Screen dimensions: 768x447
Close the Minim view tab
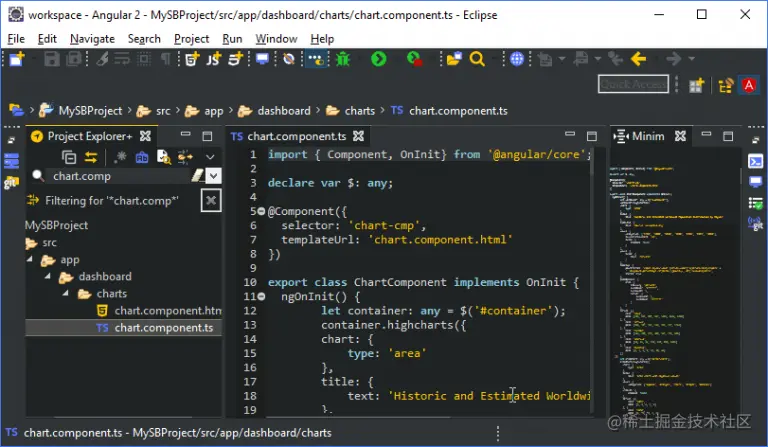pyautogui.click(x=680, y=136)
